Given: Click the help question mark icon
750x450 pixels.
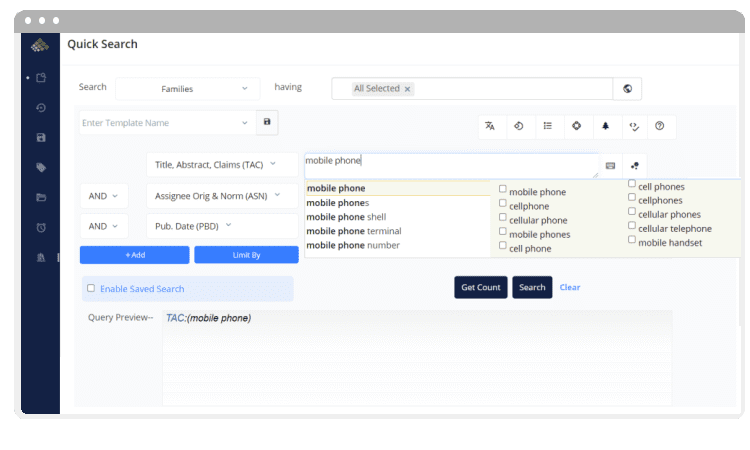Looking at the screenshot, I should tap(660, 126).
